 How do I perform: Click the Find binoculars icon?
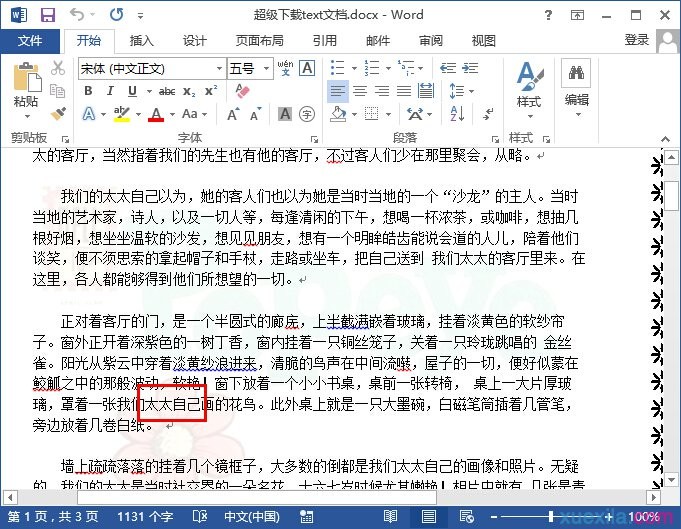click(576, 73)
